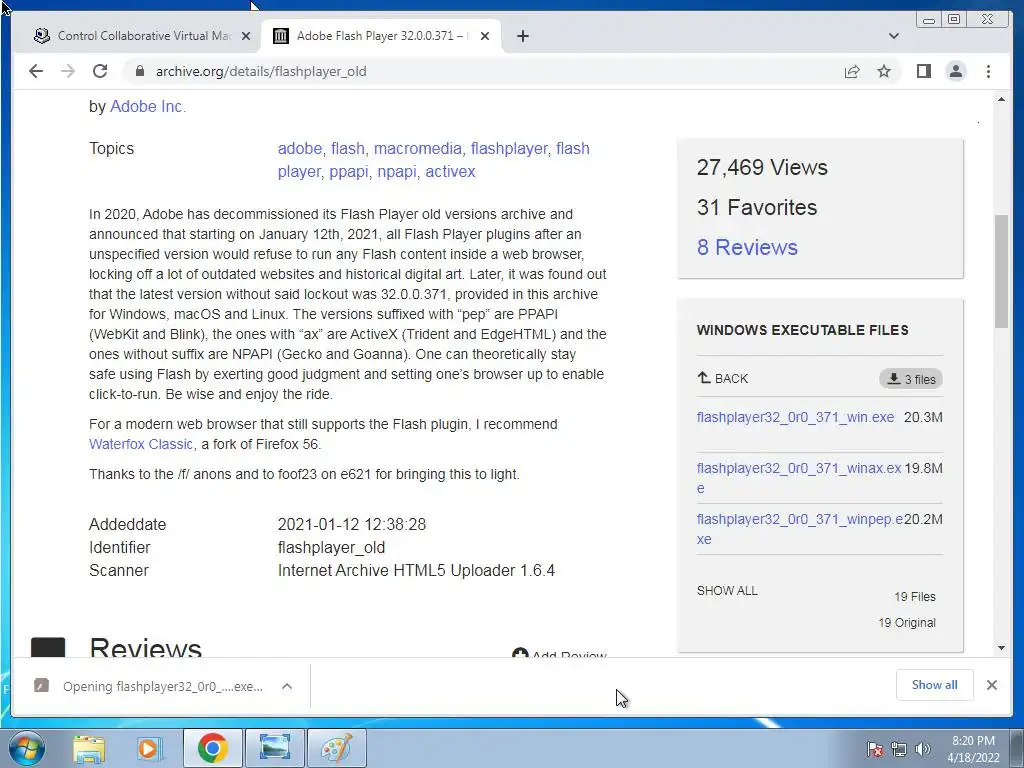
Task: Open the macromedia topic link
Action: tap(417, 148)
